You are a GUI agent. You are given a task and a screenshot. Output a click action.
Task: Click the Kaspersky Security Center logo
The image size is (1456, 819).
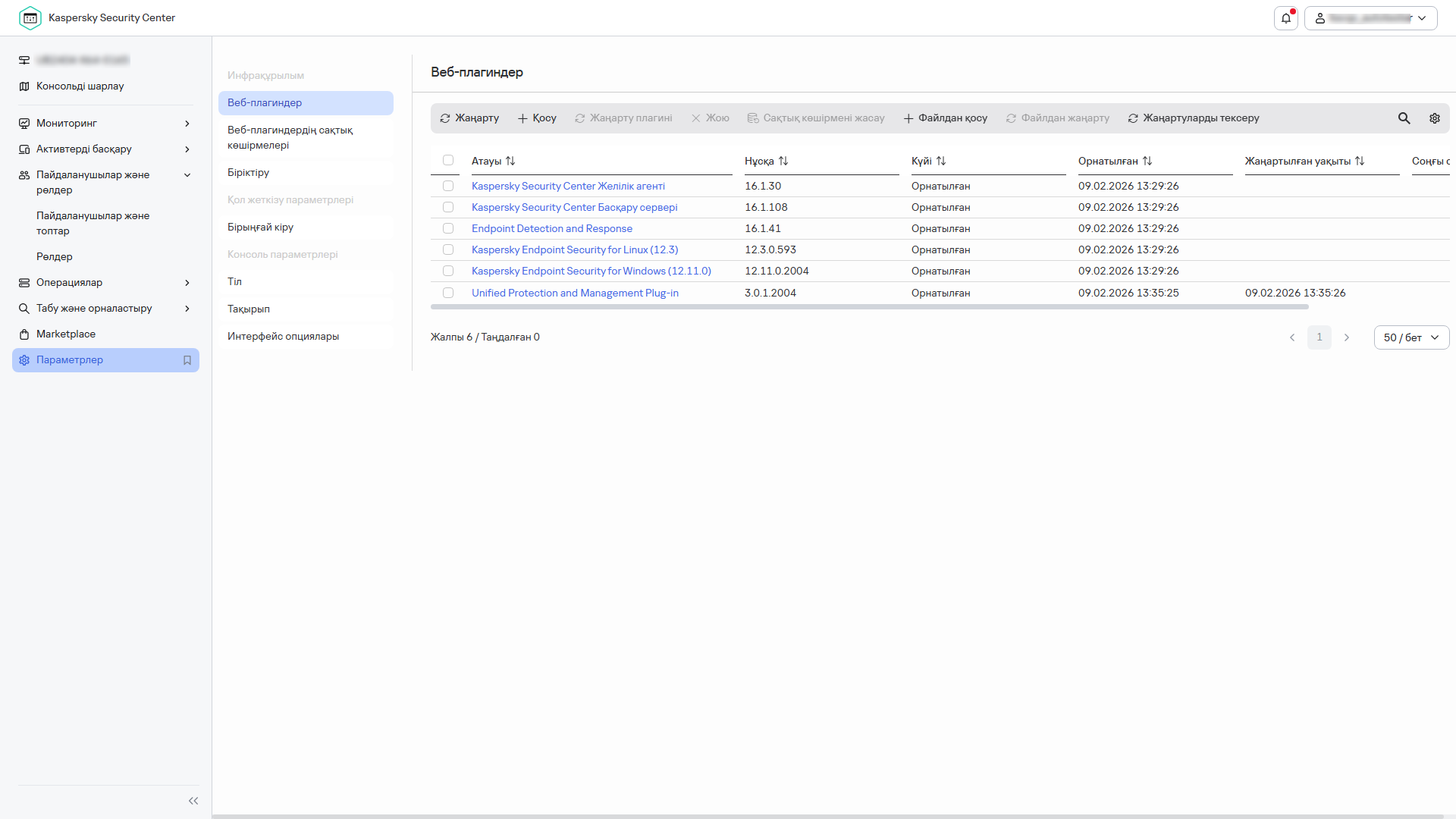click(x=30, y=18)
